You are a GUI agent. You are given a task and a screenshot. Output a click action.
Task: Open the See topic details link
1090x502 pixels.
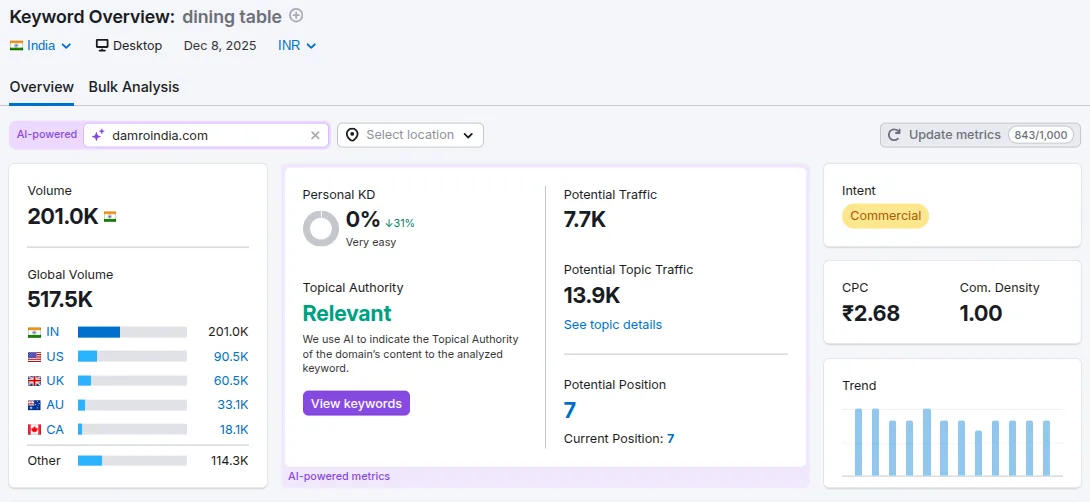pyautogui.click(x=612, y=325)
